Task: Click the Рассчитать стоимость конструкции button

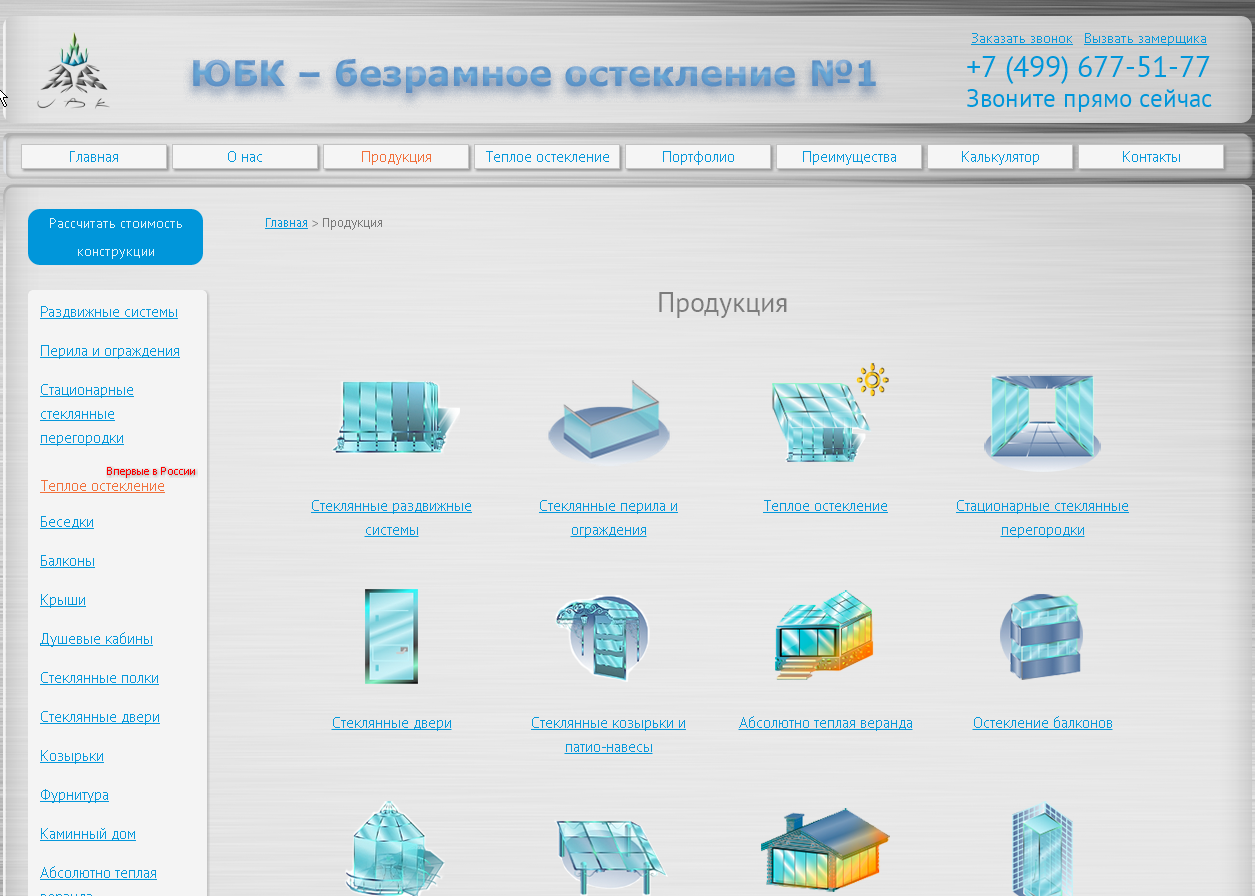Action: pos(115,237)
